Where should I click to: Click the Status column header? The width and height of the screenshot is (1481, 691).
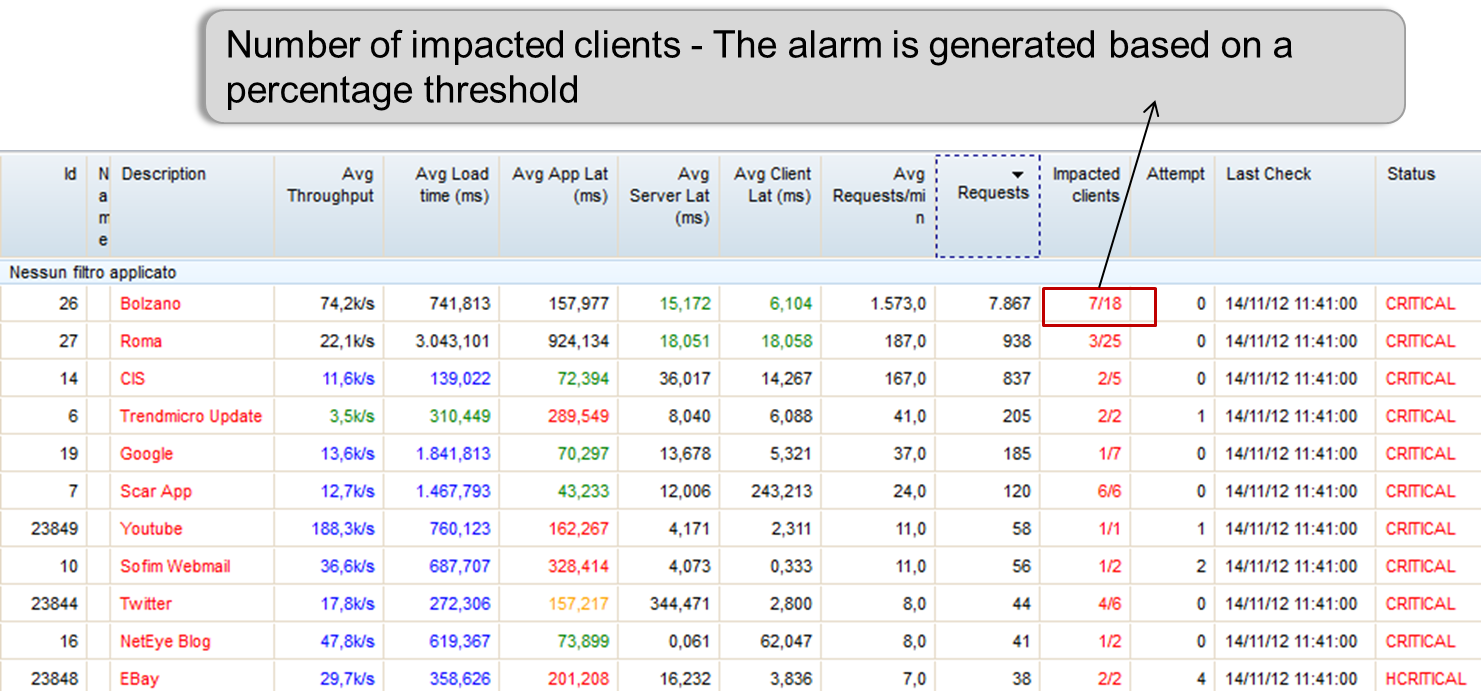(x=1428, y=205)
